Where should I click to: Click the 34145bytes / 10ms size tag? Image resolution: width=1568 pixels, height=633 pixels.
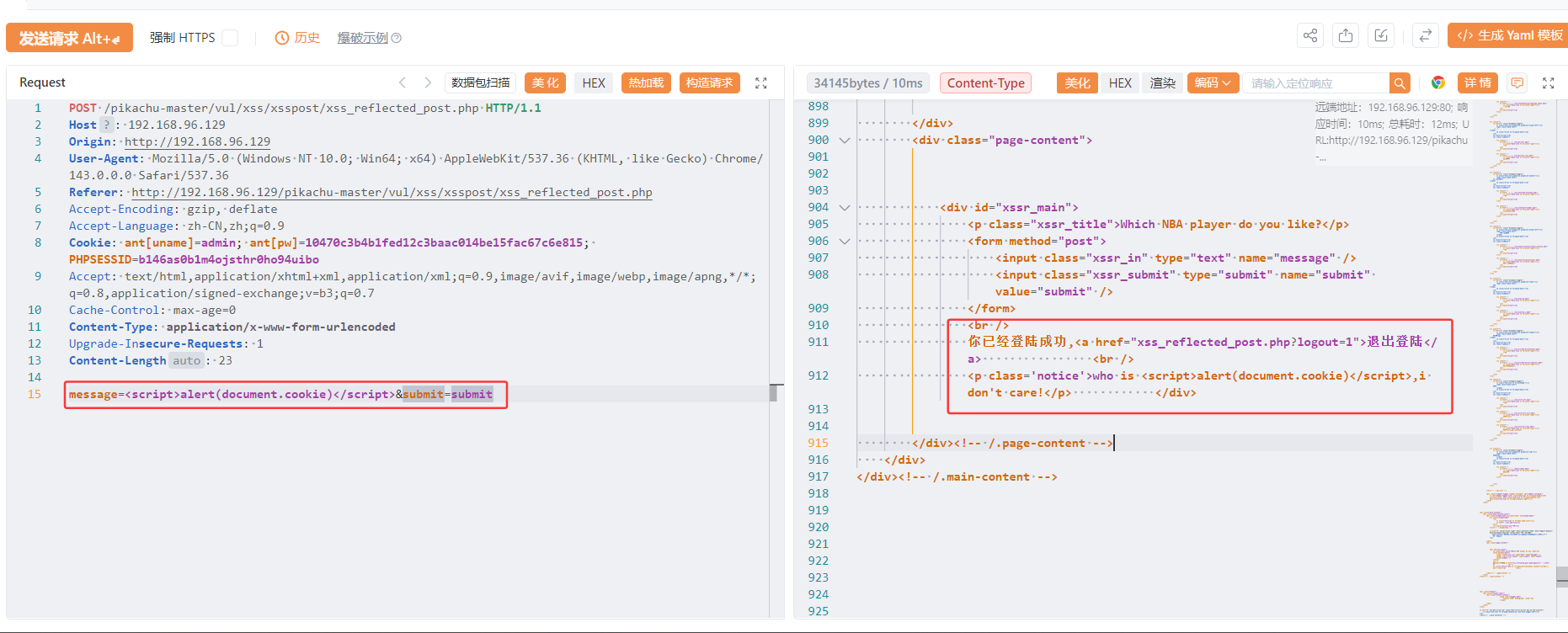(867, 82)
